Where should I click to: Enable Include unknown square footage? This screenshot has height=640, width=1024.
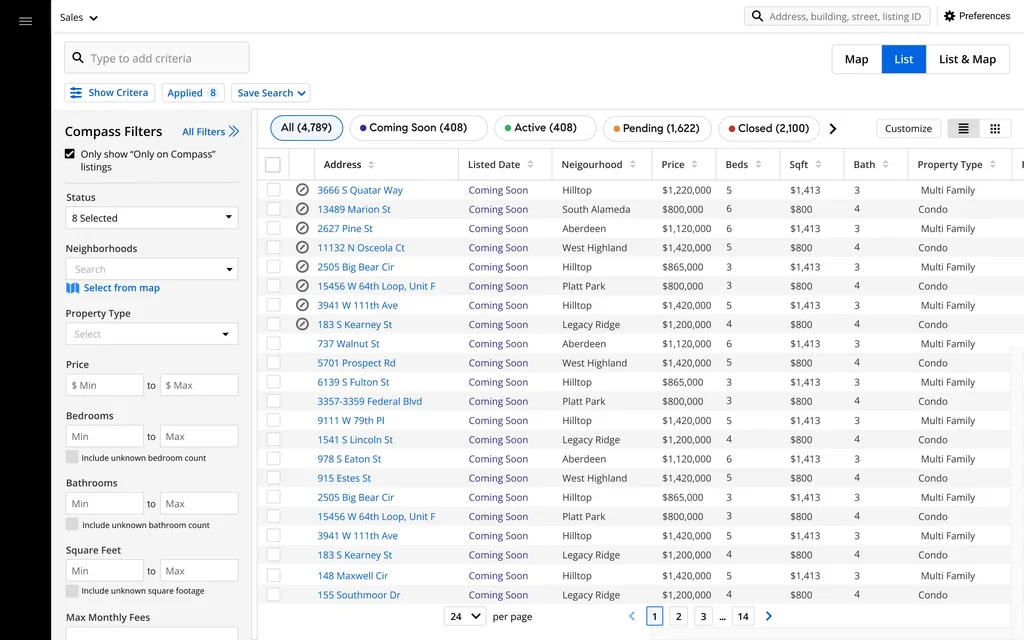pyautogui.click(x=72, y=590)
